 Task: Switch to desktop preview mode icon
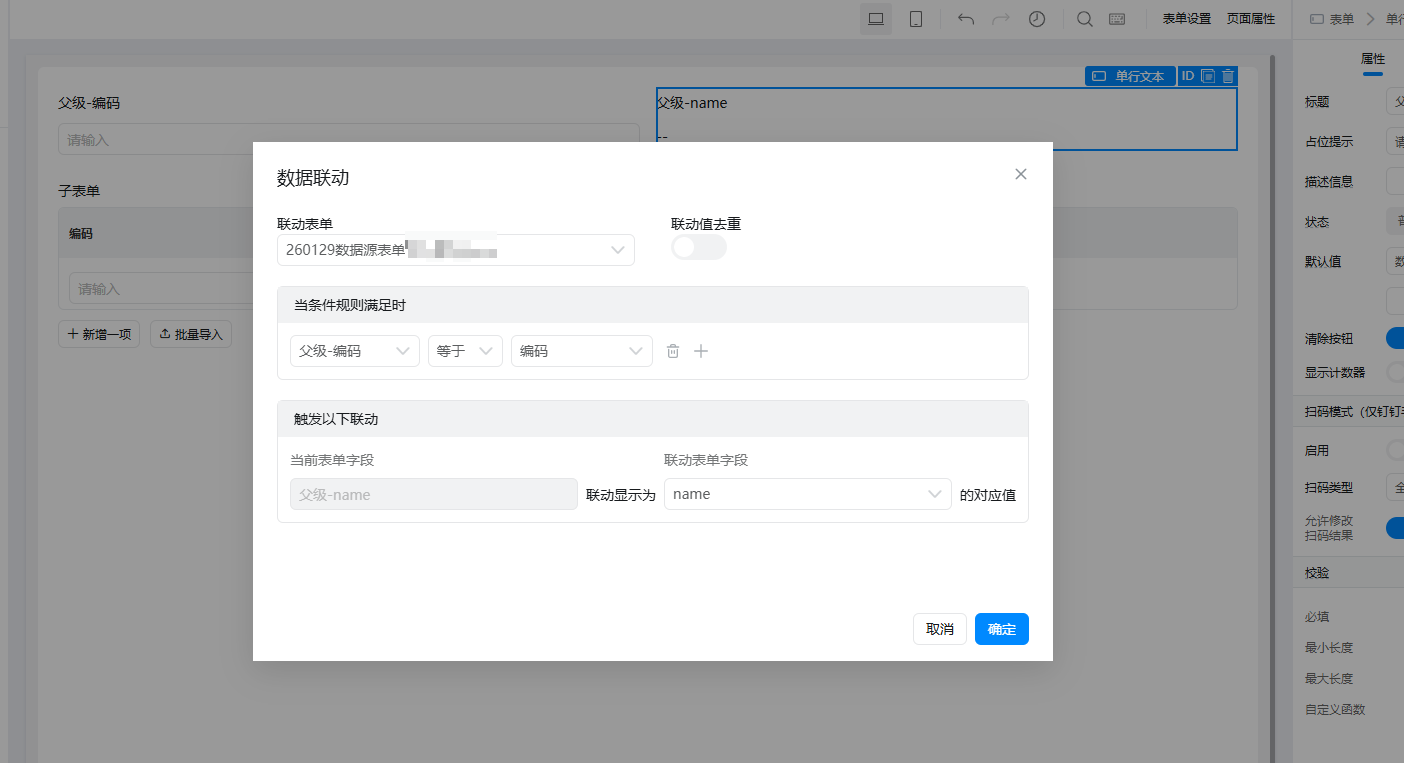(876, 19)
